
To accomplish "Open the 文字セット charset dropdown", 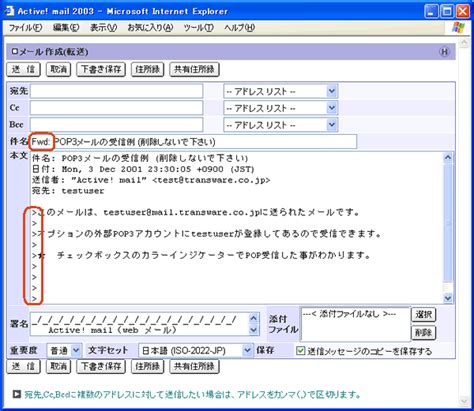I will (195, 350).
